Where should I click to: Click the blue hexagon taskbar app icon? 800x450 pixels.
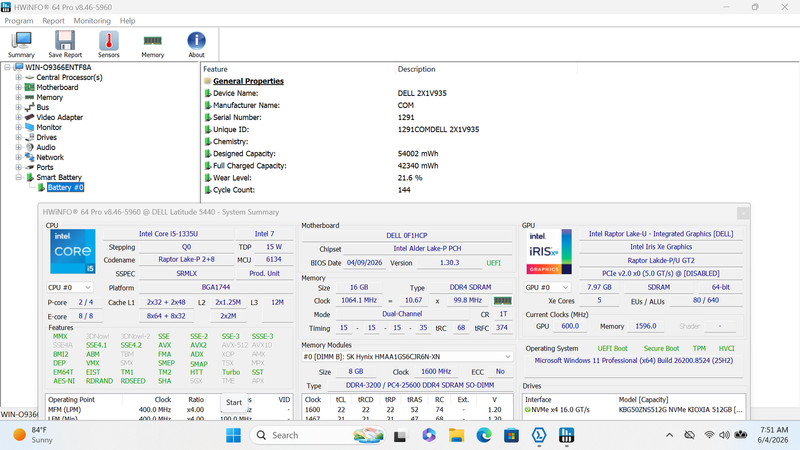539,435
